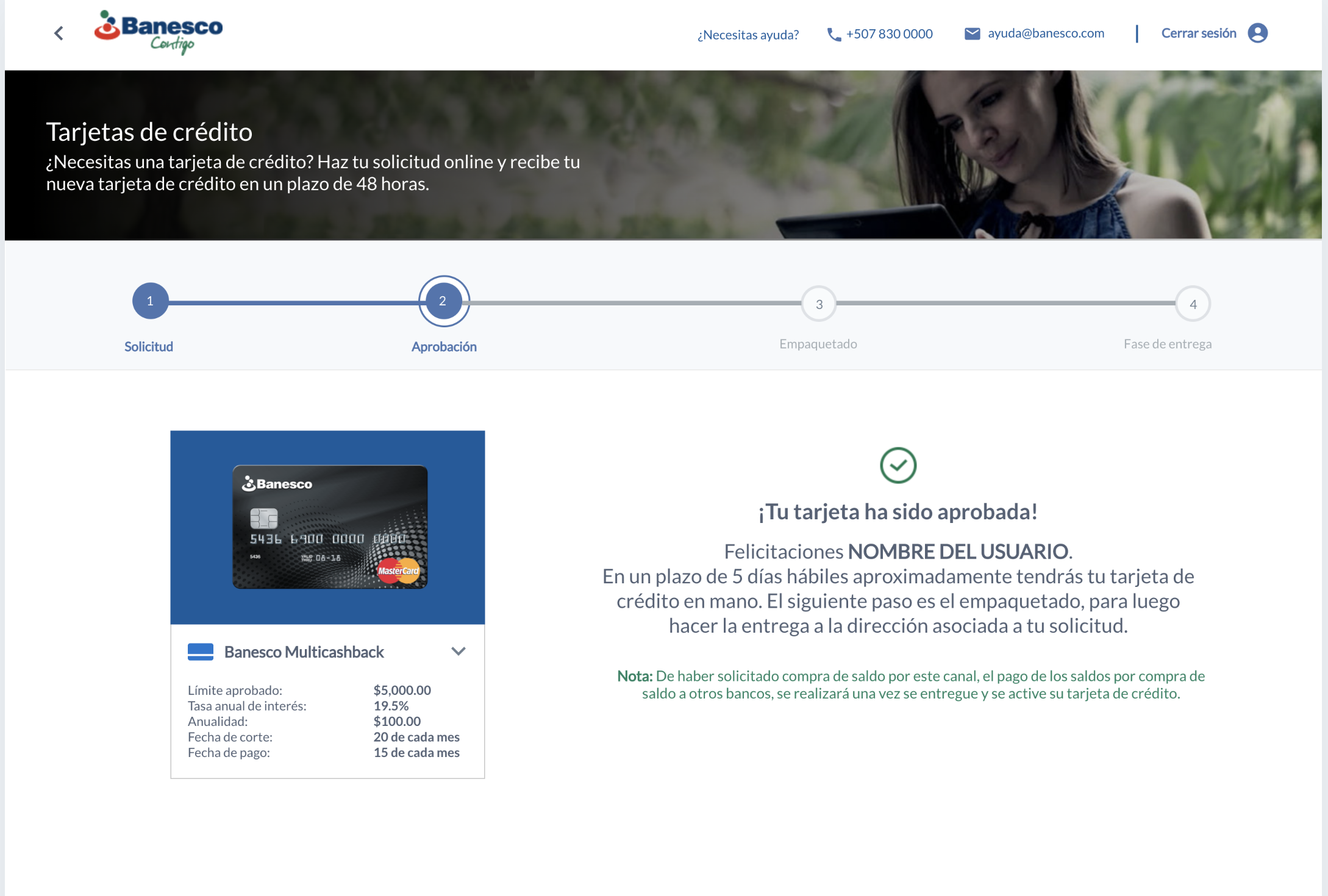
Task: Click the MasterCard logo on card
Action: (x=398, y=571)
